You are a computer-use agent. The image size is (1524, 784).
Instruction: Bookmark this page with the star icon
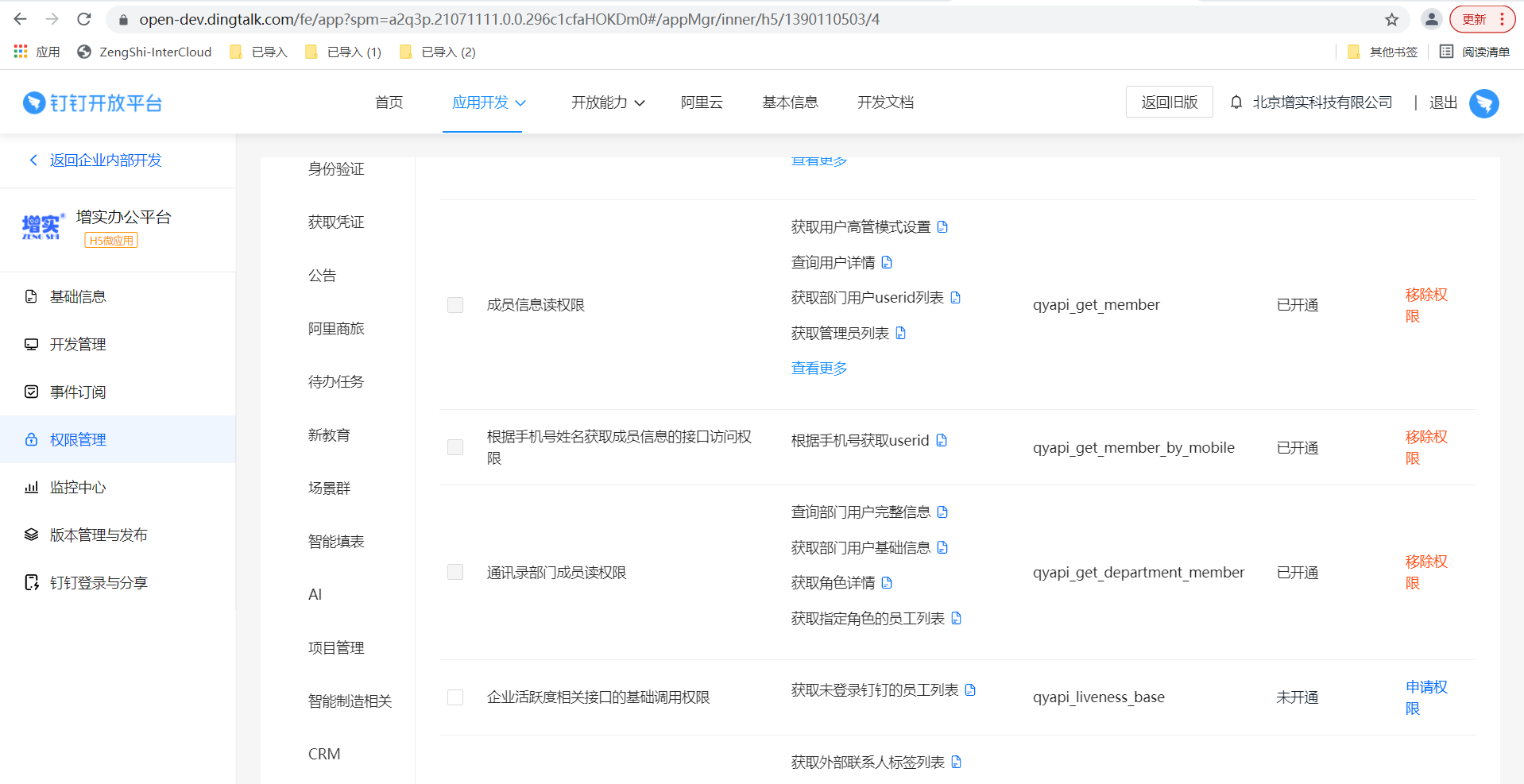[x=1391, y=20]
